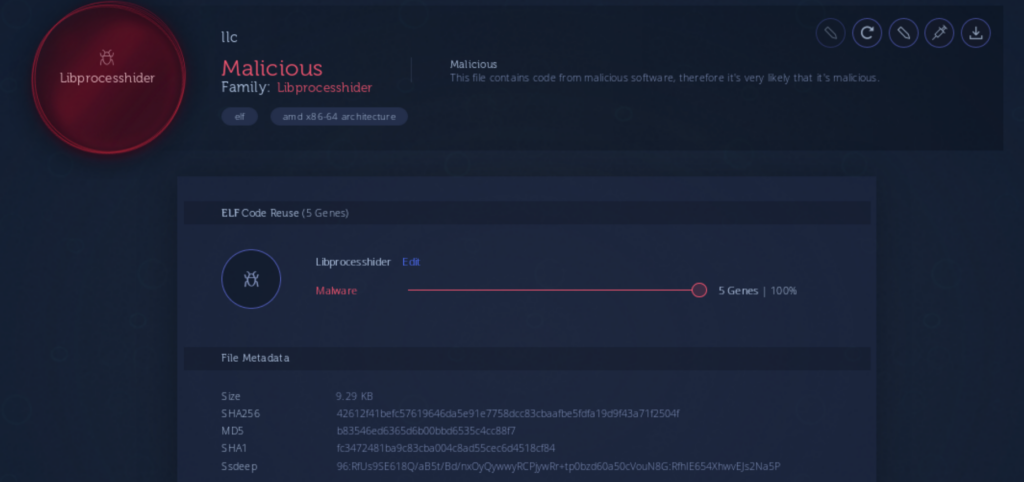The width and height of the screenshot is (1024, 482).
Task: Click the Edit link next to Libprocesshider
Action: click(411, 262)
